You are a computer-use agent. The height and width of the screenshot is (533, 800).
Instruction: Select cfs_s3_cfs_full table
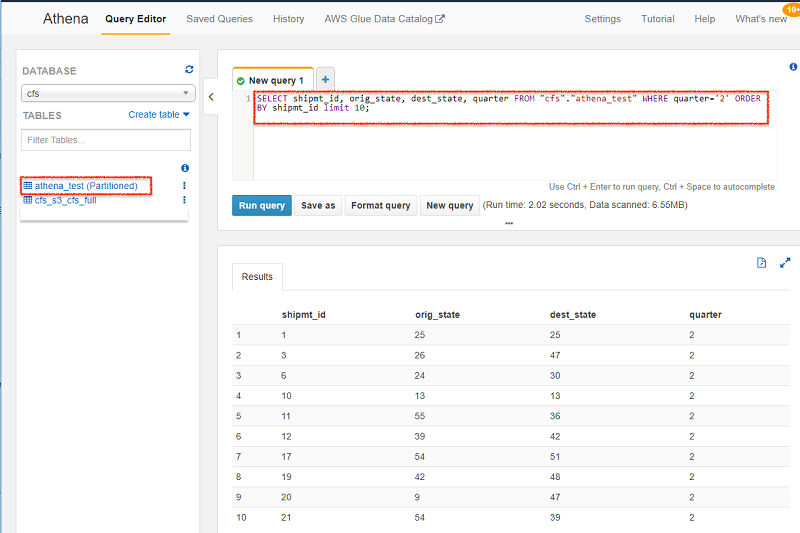[65, 200]
